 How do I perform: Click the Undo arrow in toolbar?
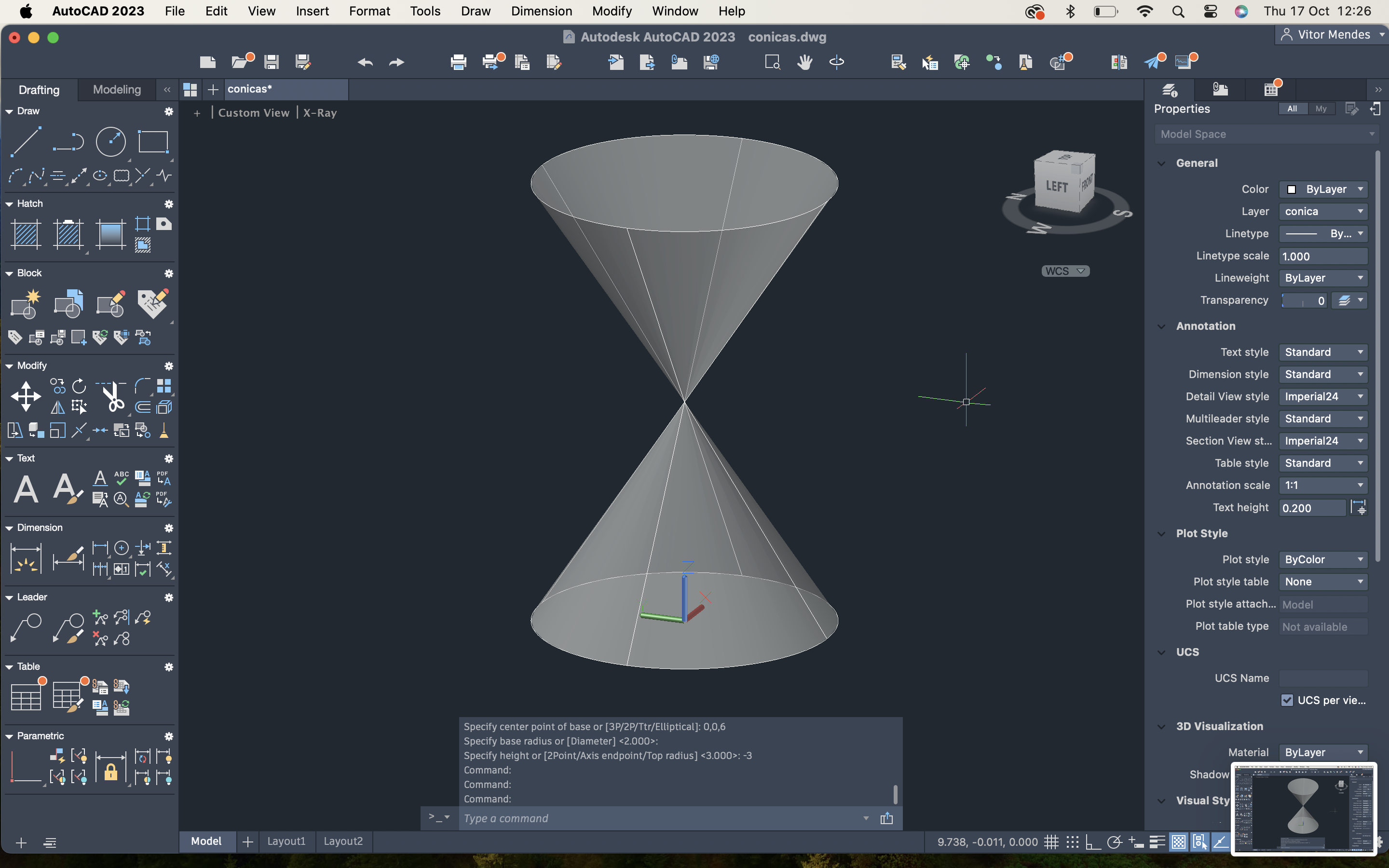365,62
